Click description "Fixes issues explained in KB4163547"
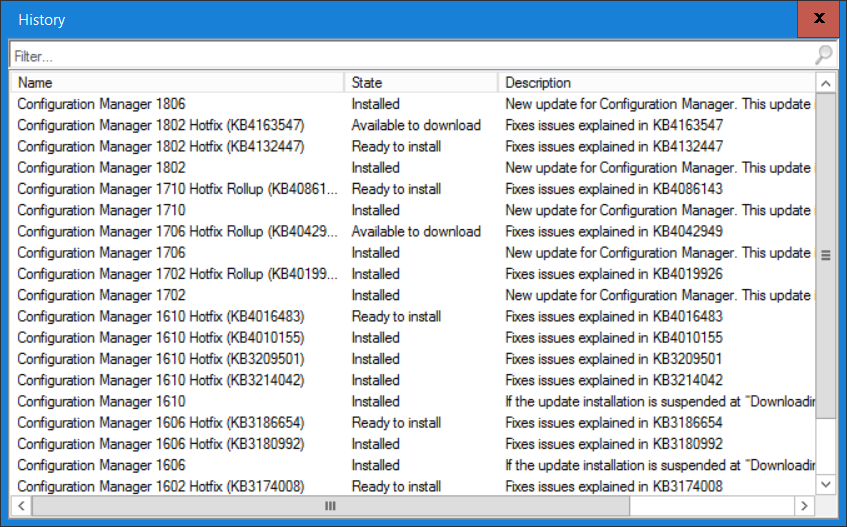 (614, 125)
